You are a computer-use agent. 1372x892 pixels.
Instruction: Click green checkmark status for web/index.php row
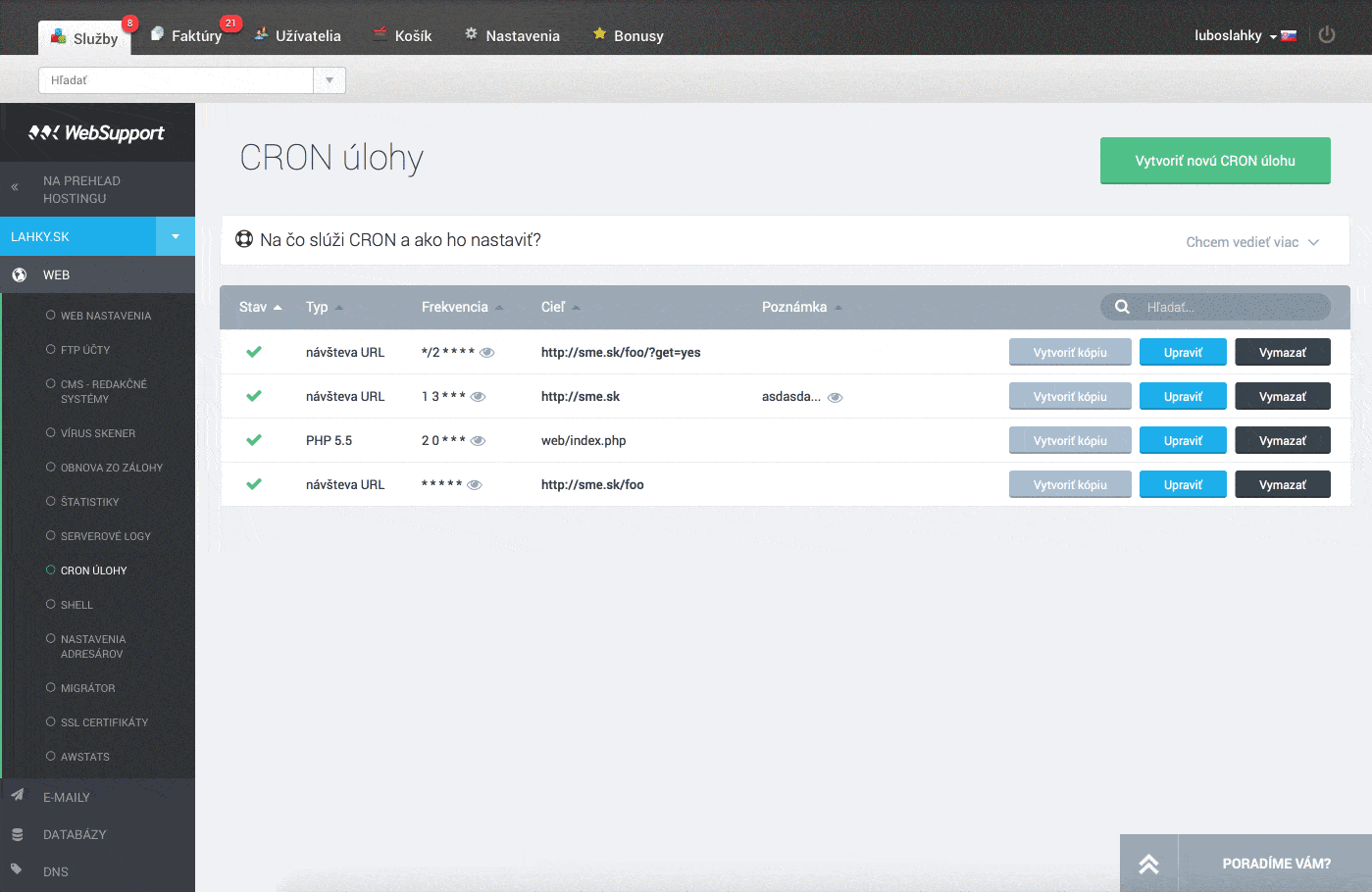point(254,439)
